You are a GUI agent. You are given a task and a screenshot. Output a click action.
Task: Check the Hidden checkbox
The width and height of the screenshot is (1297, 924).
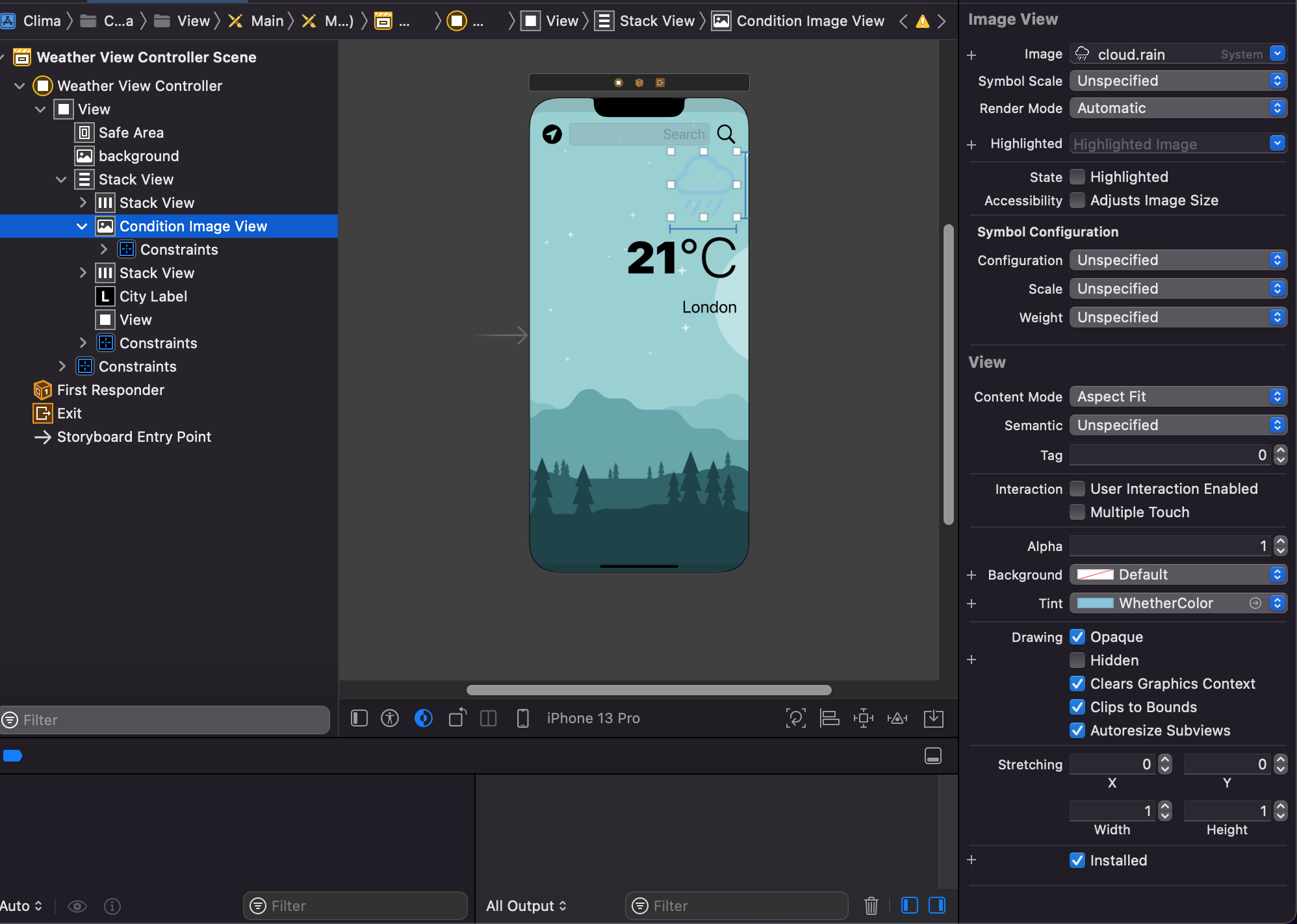(x=1077, y=660)
